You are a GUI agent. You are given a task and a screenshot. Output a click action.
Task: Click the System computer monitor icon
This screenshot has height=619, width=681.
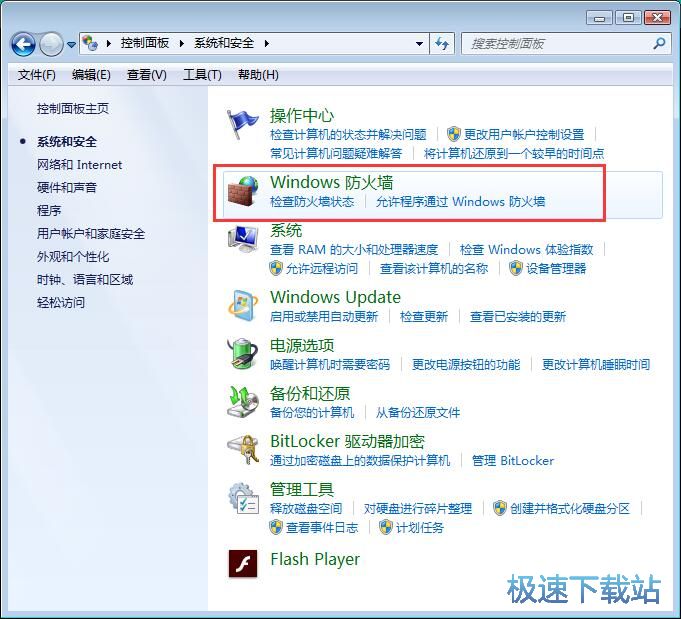[242, 239]
